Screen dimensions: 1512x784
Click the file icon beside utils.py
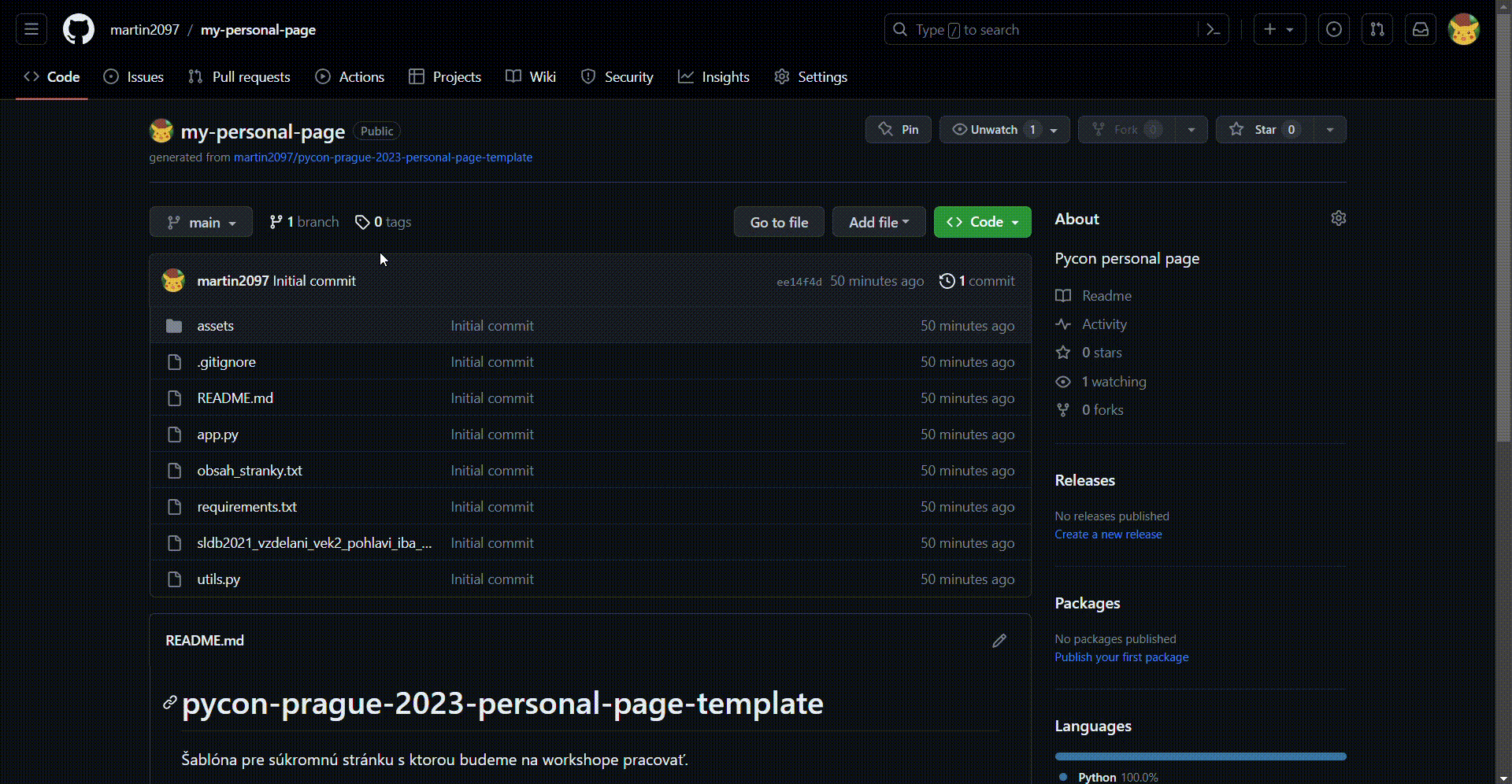pyautogui.click(x=174, y=579)
